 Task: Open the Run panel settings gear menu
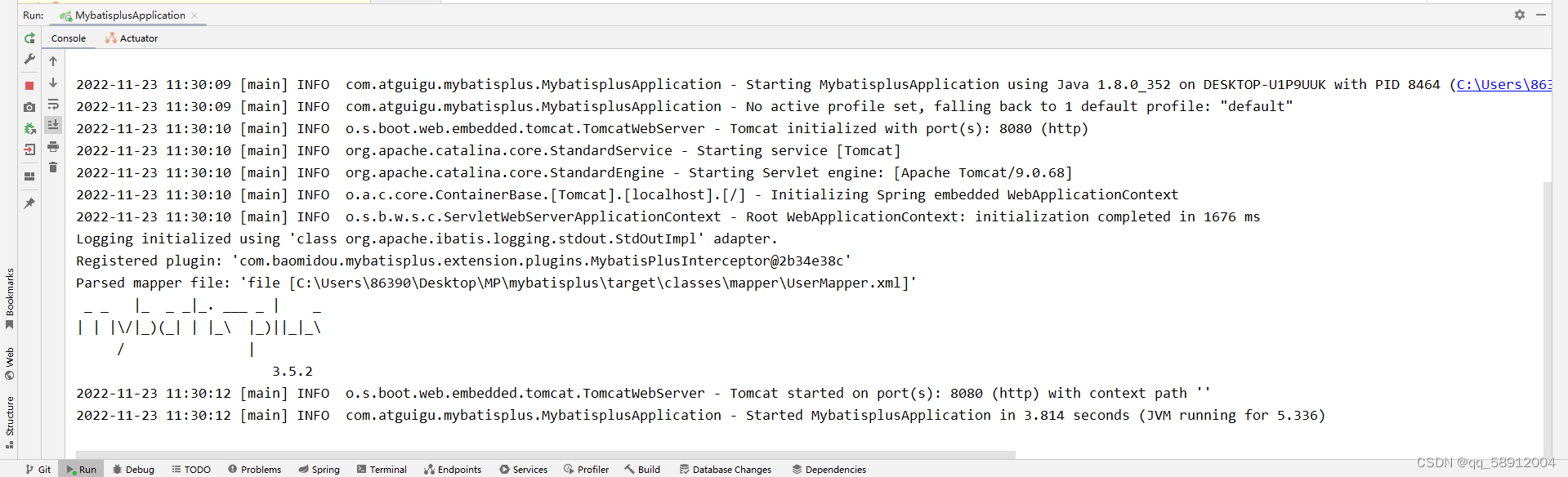pyautogui.click(x=1518, y=15)
